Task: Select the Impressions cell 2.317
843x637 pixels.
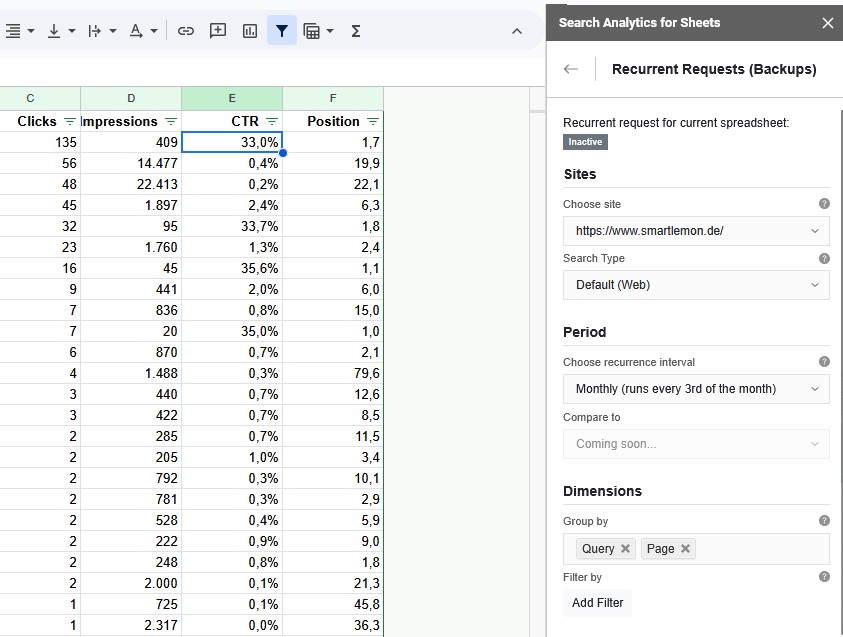Action: click(131, 625)
